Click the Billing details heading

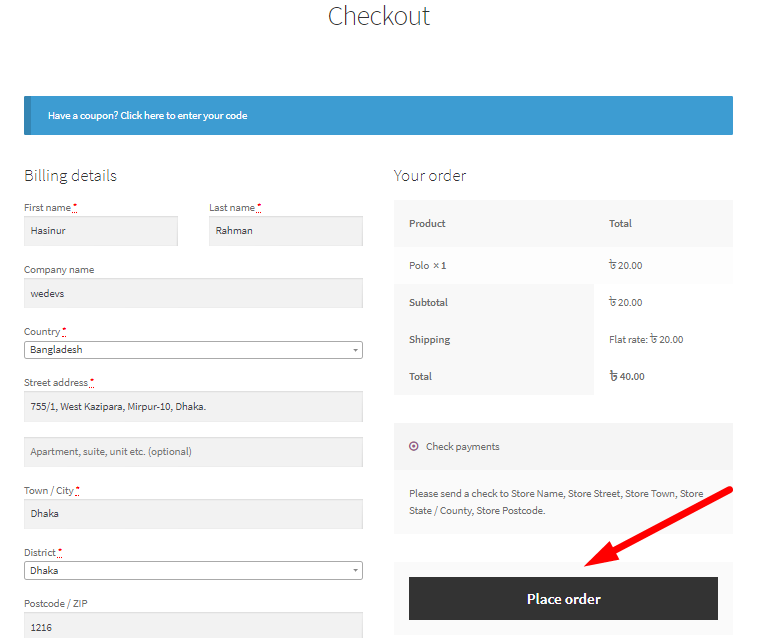click(71, 175)
